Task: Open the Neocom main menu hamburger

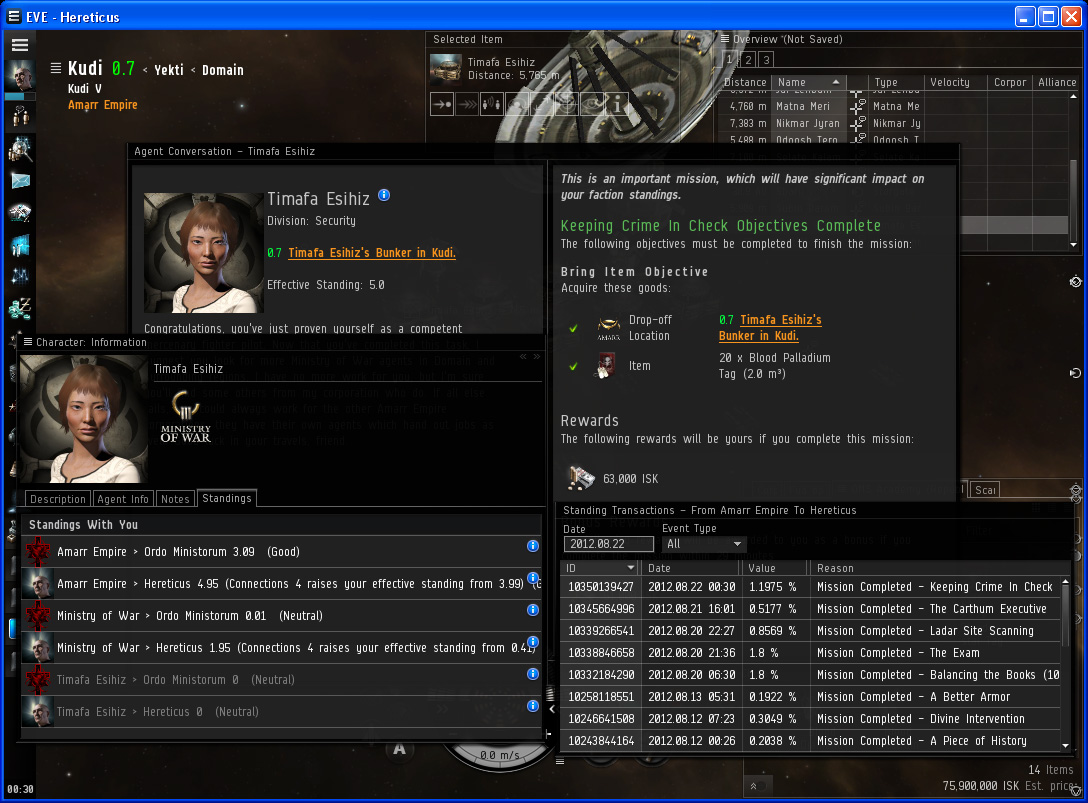Action: click(x=19, y=45)
